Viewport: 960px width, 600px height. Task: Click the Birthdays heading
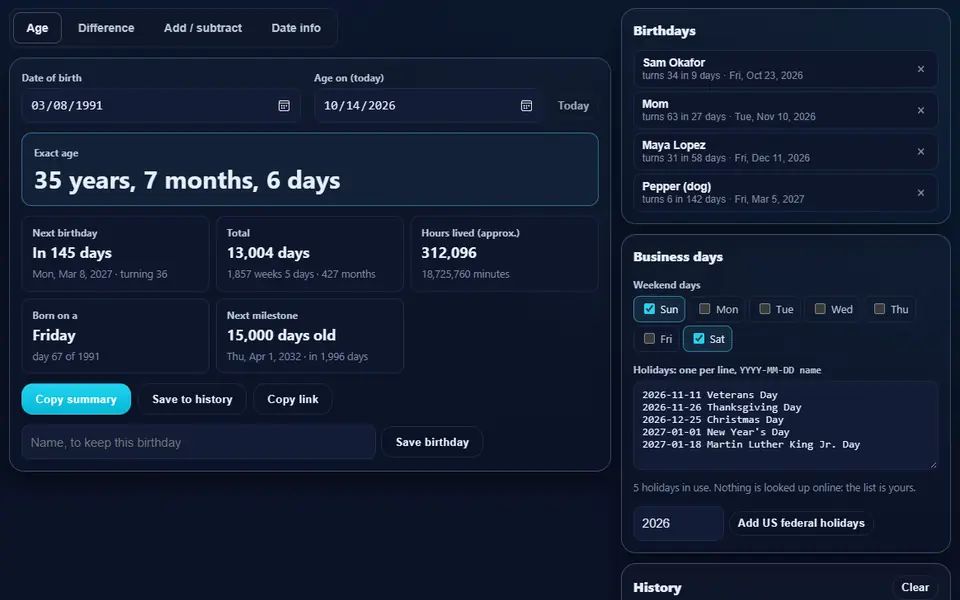664,31
